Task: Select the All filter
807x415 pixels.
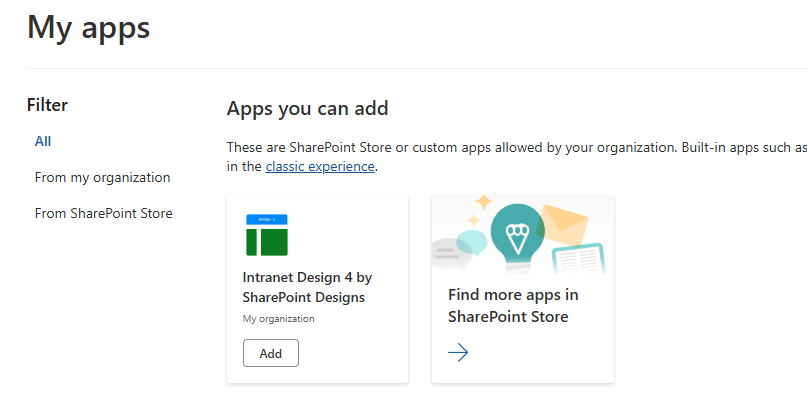Action: [x=43, y=141]
